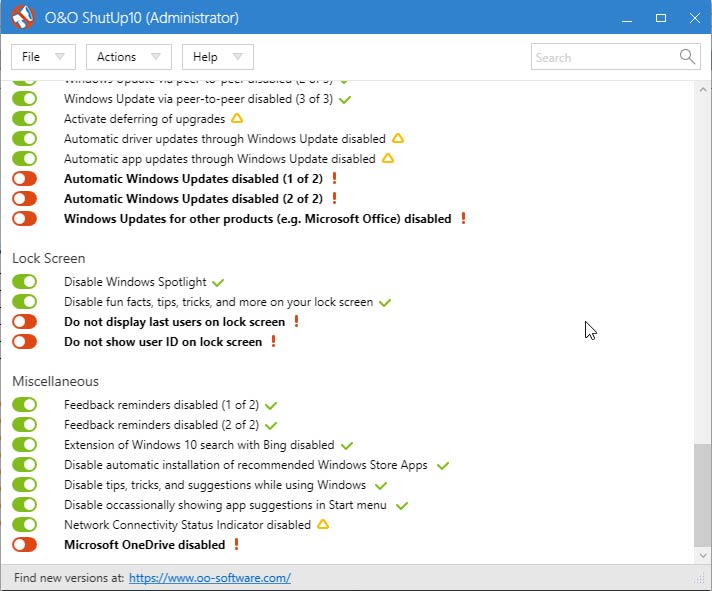This screenshot has width=712, height=591.
Task: Click checkmark beside recommended Windows Store Apps
Action: [x=443, y=466]
